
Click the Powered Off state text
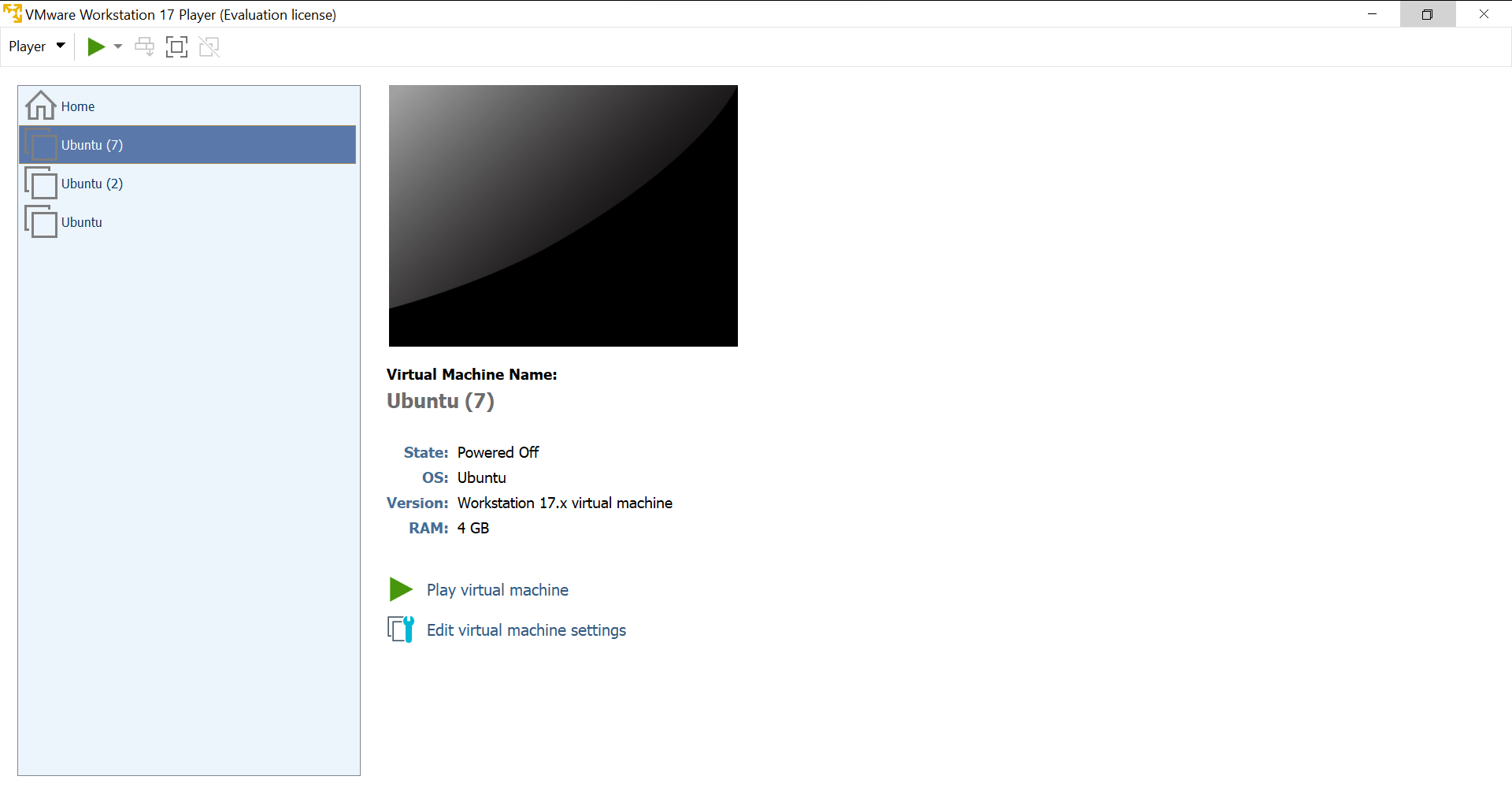coord(498,452)
